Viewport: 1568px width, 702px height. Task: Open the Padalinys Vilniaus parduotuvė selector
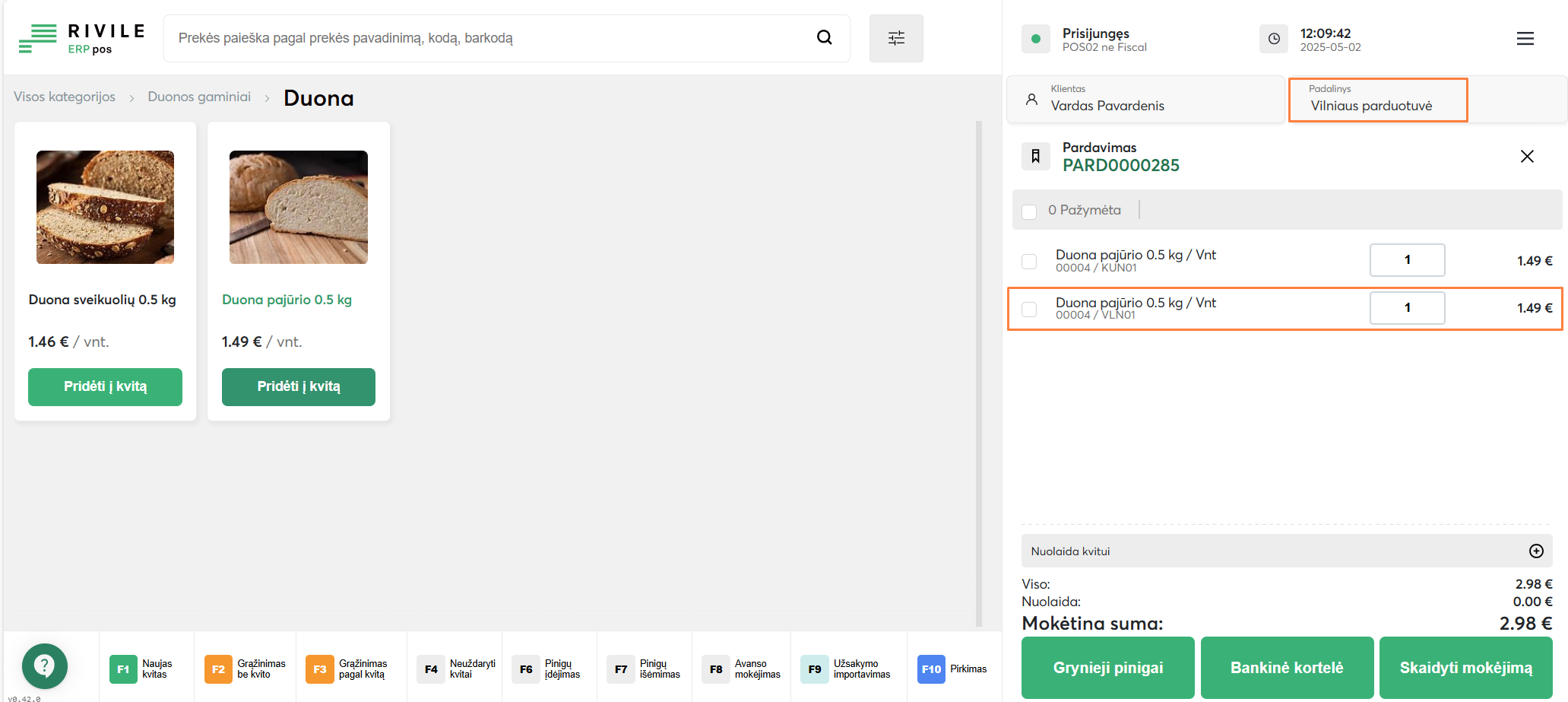click(x=1377, y=100)
